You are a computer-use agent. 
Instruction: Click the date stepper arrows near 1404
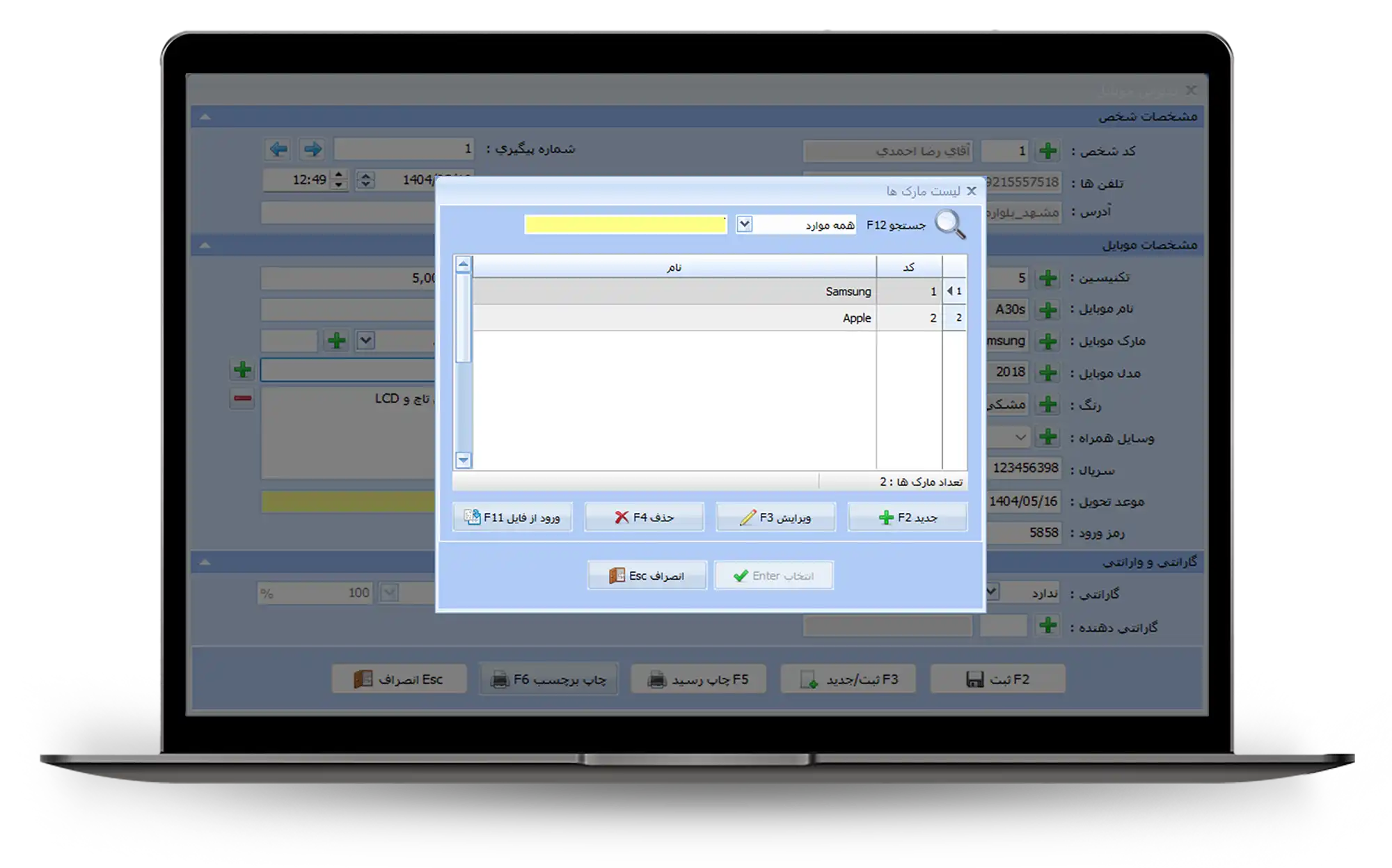365,180
